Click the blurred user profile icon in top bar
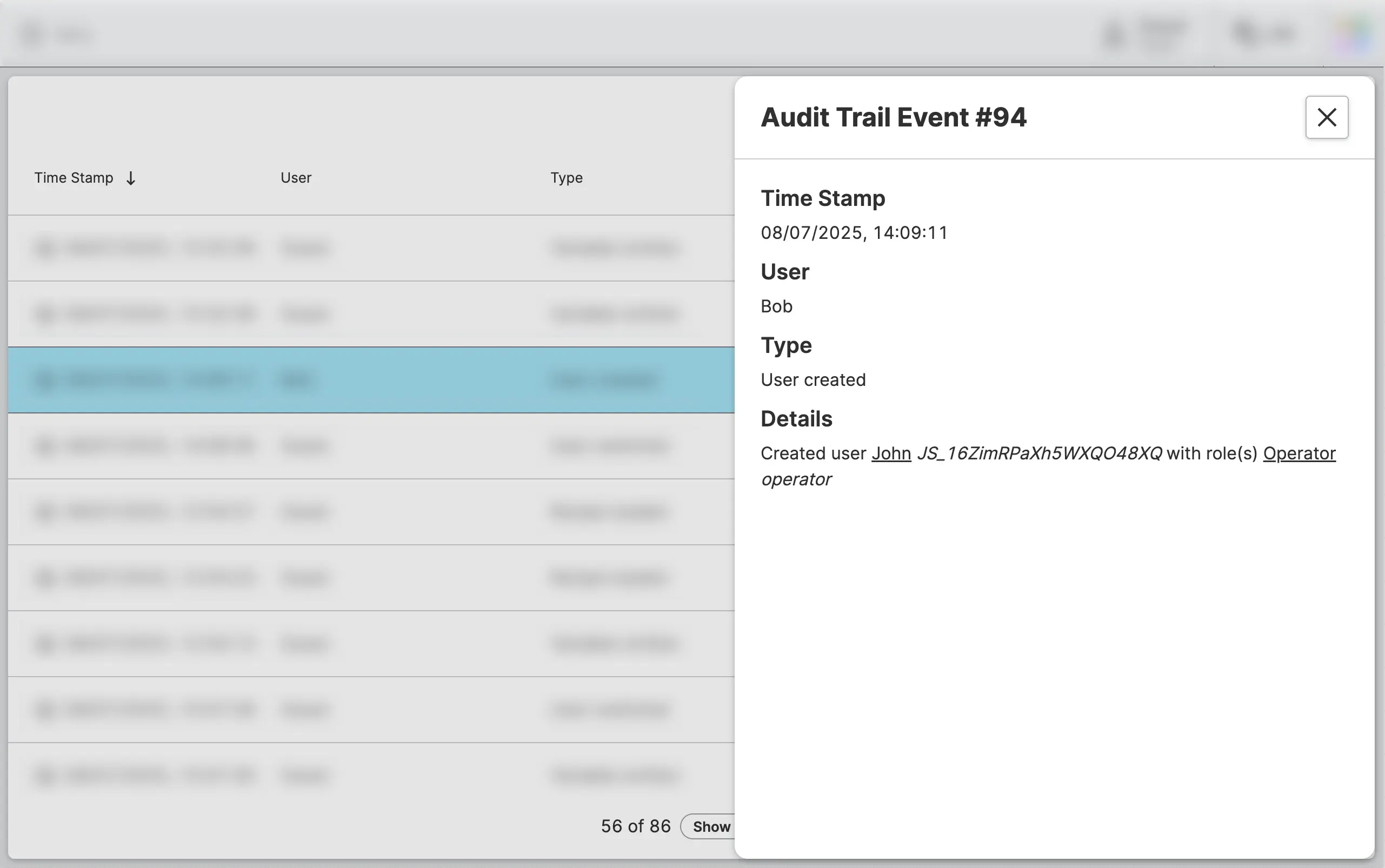Viewport: 1385px width, 868px height. tap(1114, 35)
